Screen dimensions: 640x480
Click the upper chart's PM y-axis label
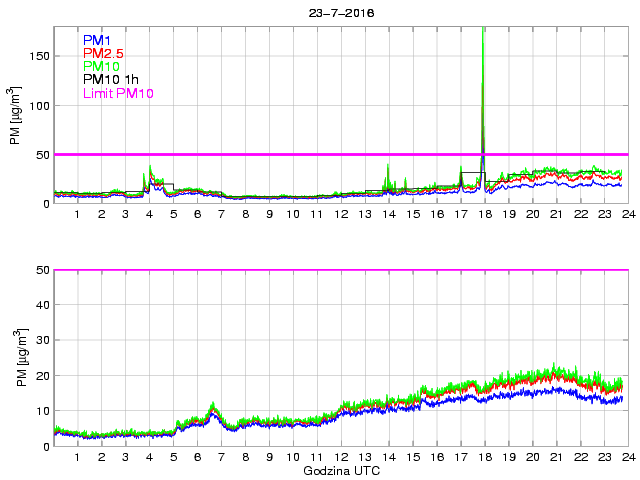click(15, 116)
